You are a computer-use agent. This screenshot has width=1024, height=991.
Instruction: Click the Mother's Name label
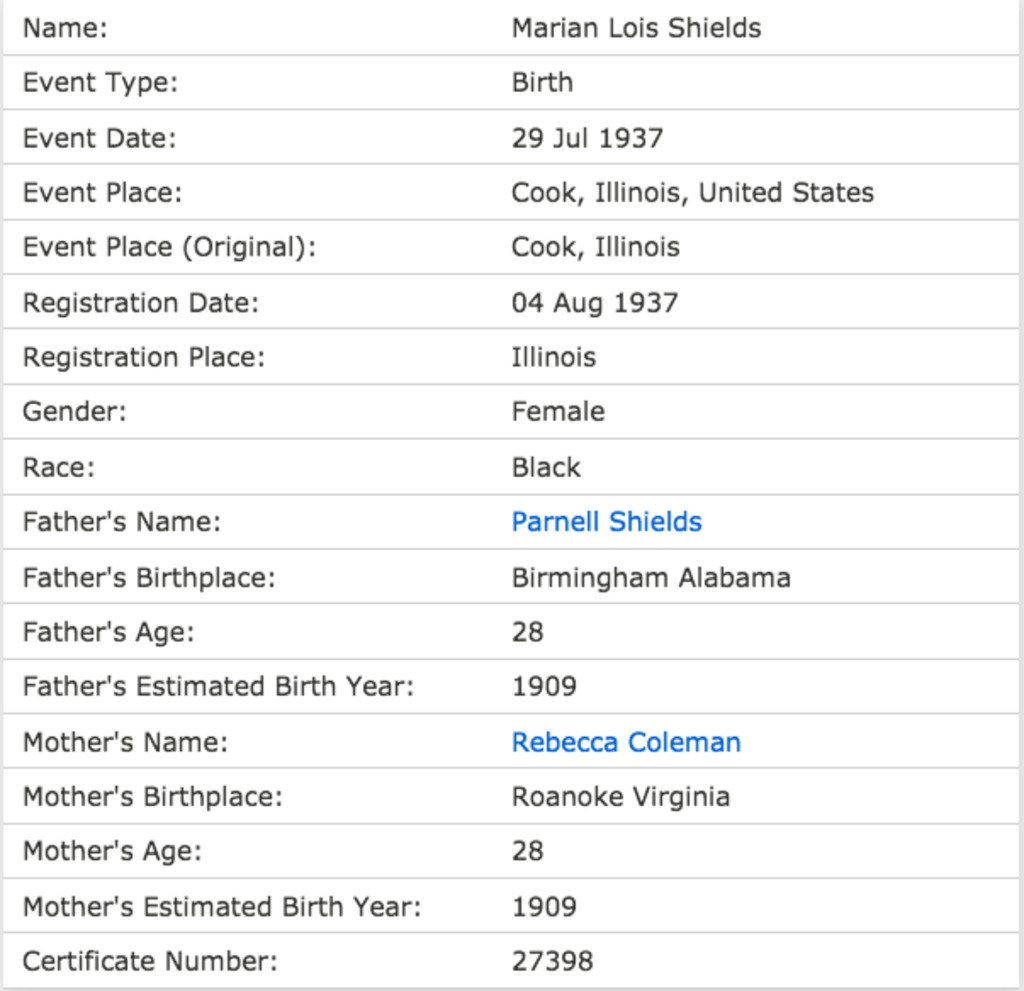125,742
